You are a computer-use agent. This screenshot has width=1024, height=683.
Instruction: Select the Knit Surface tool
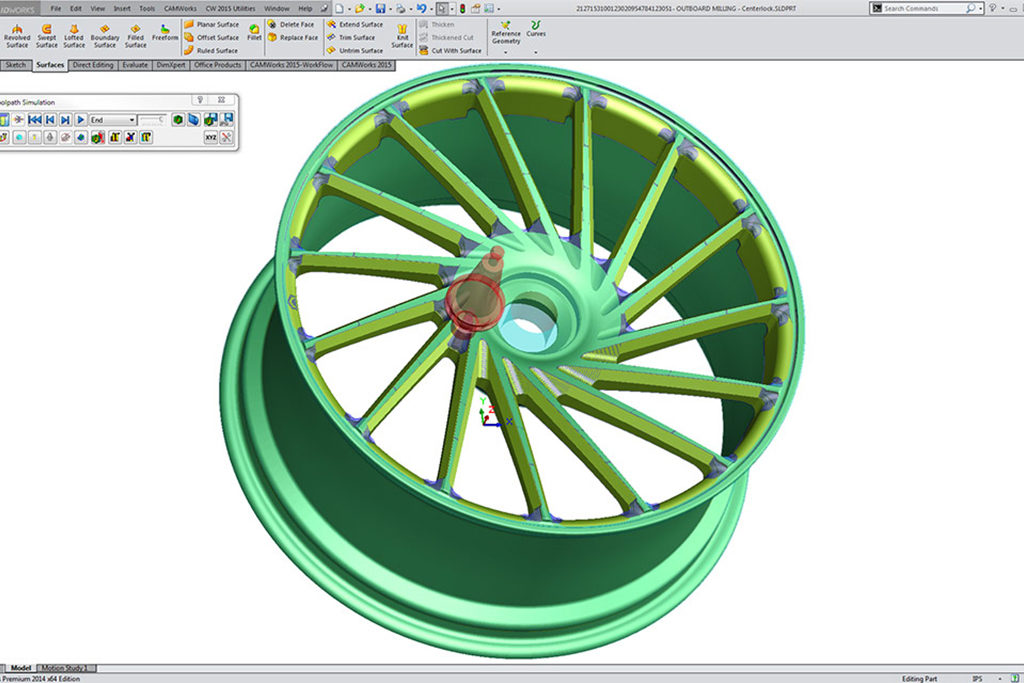pyautogui.click(x=402, y=36)
